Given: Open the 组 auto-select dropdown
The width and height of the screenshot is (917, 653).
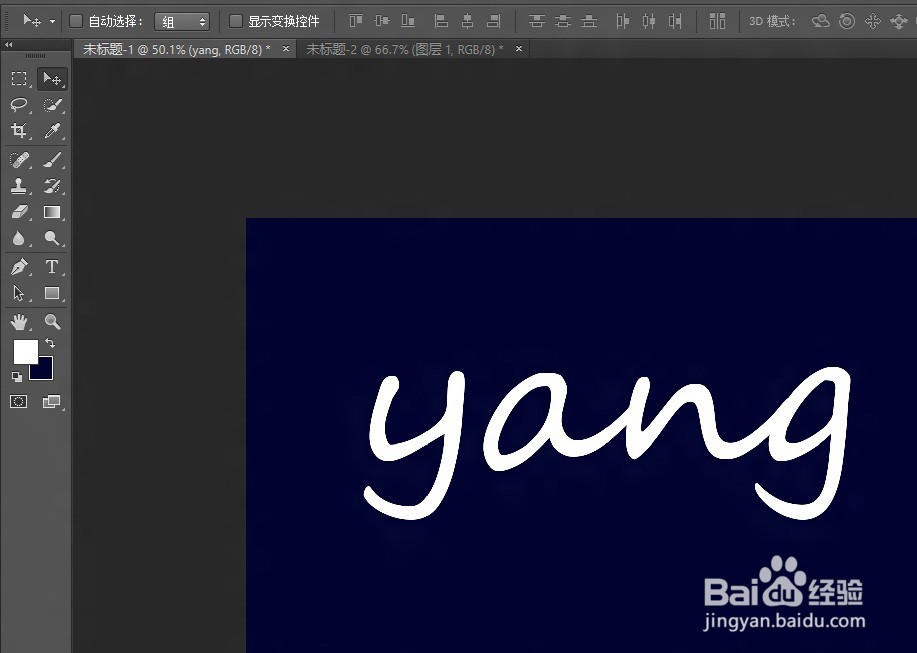Looking at the screenshot, I should tap(182, 22).
